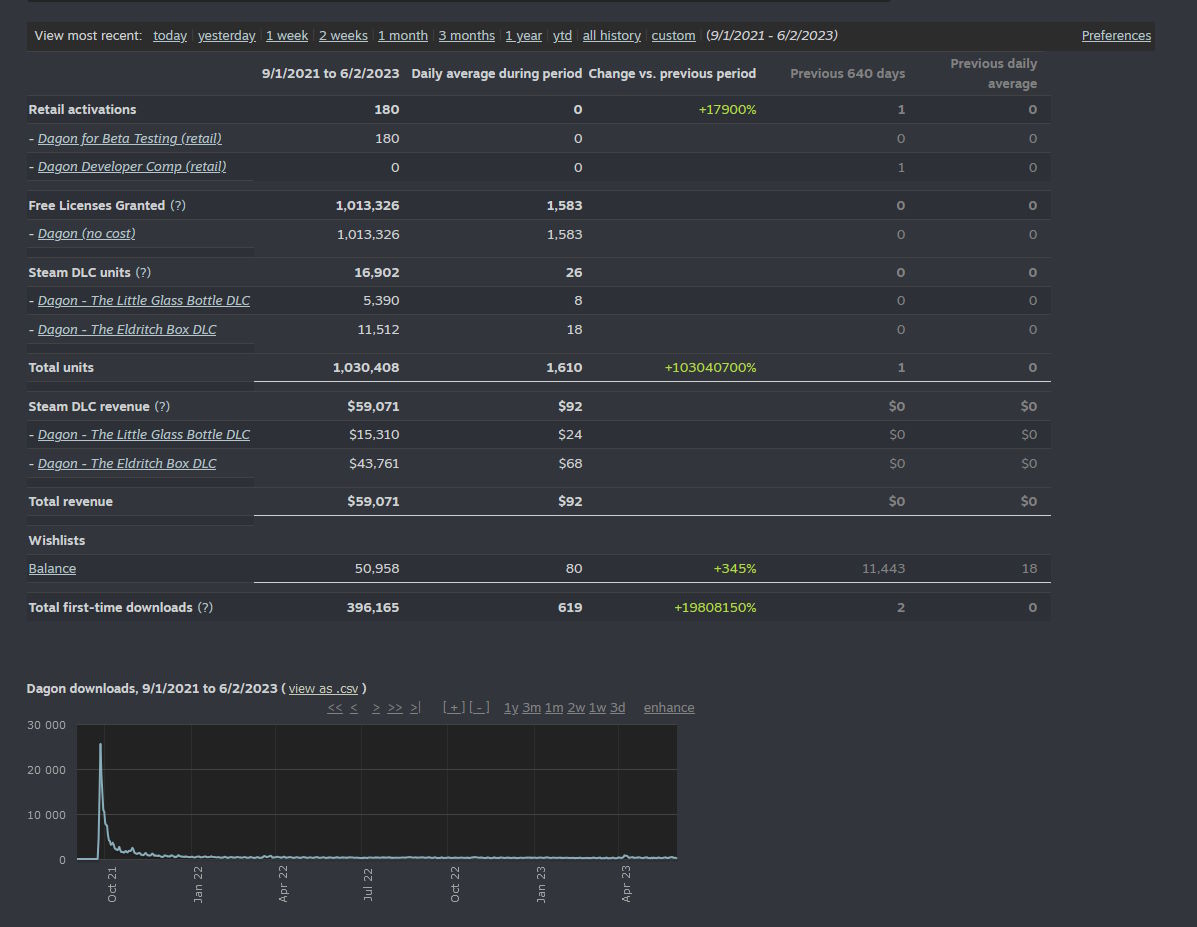Click the '396,165' first-time downloads value
The image size is (1197, 927).
click(x=373, y=608)
